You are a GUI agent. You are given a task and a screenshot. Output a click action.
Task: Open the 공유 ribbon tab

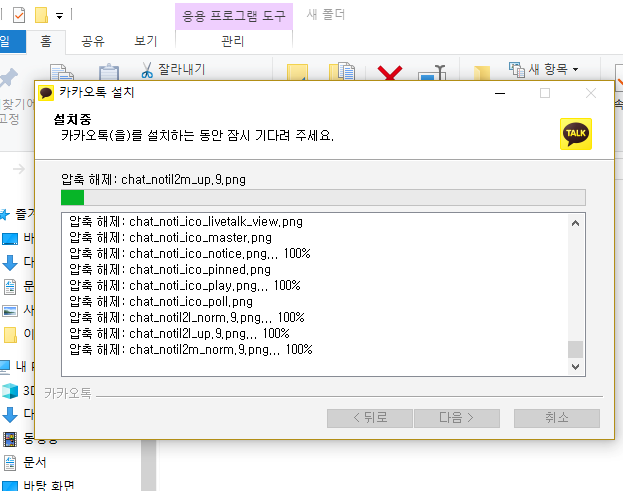[93, 41]
